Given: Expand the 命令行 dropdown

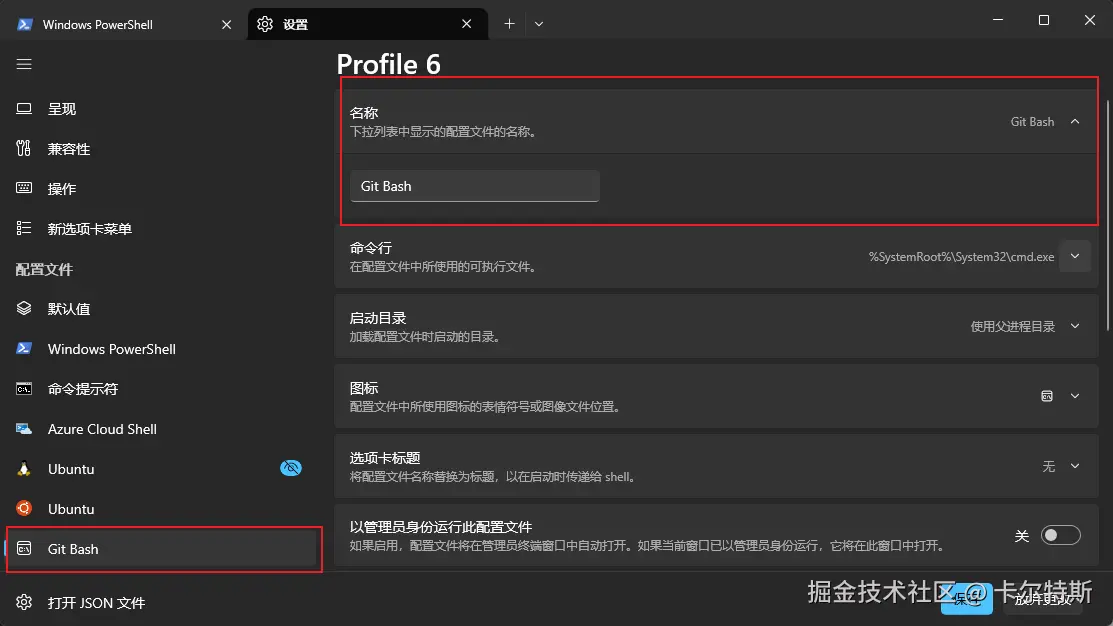Looking at the screenshot, I should click(x=1074, y=256).
